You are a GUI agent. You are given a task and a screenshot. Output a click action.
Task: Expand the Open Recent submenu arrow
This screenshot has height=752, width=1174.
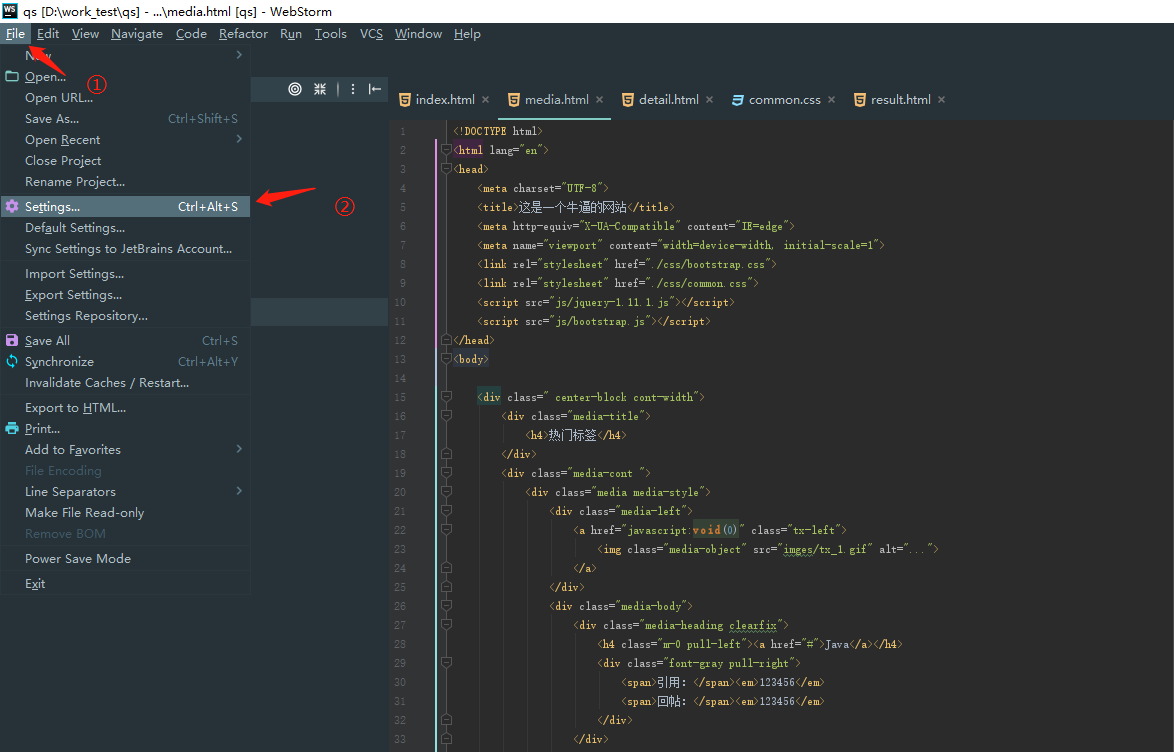(239, 139)
